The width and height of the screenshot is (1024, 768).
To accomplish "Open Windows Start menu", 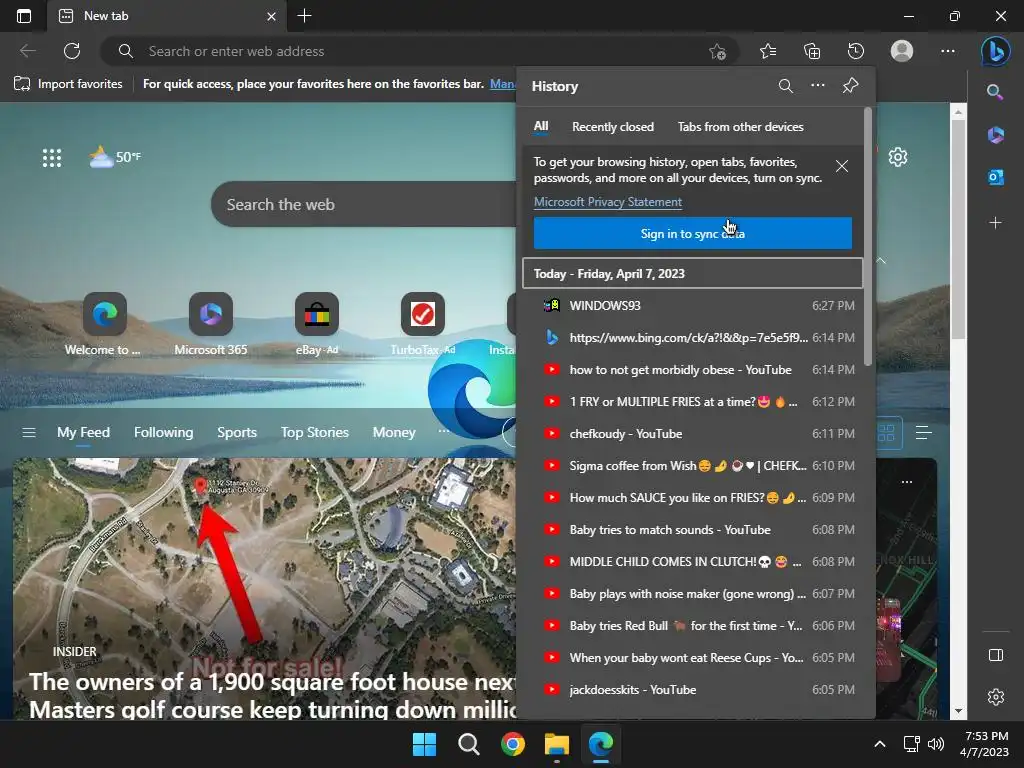I will pyautogui.click(x=424, y=744).
